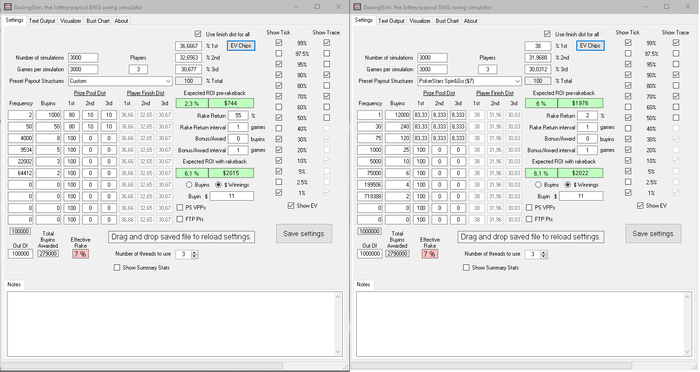Click Frequency field showing 64412
Viewport: 700px width, 372px height.
21,173
